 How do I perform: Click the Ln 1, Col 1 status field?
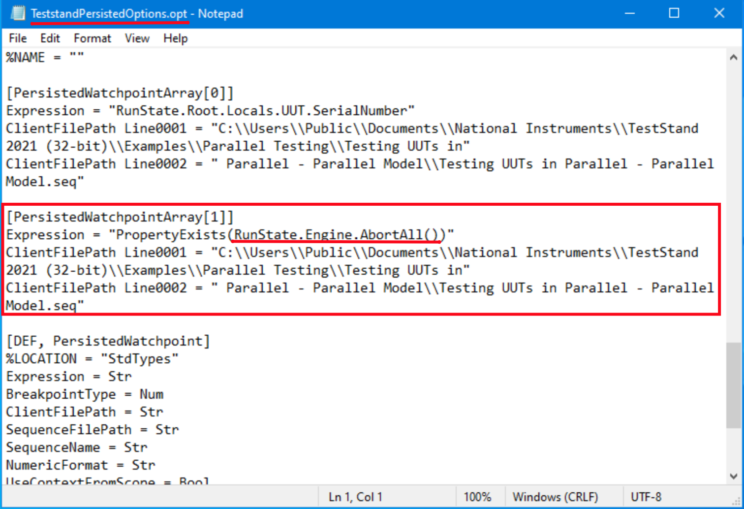pos(356,497)
